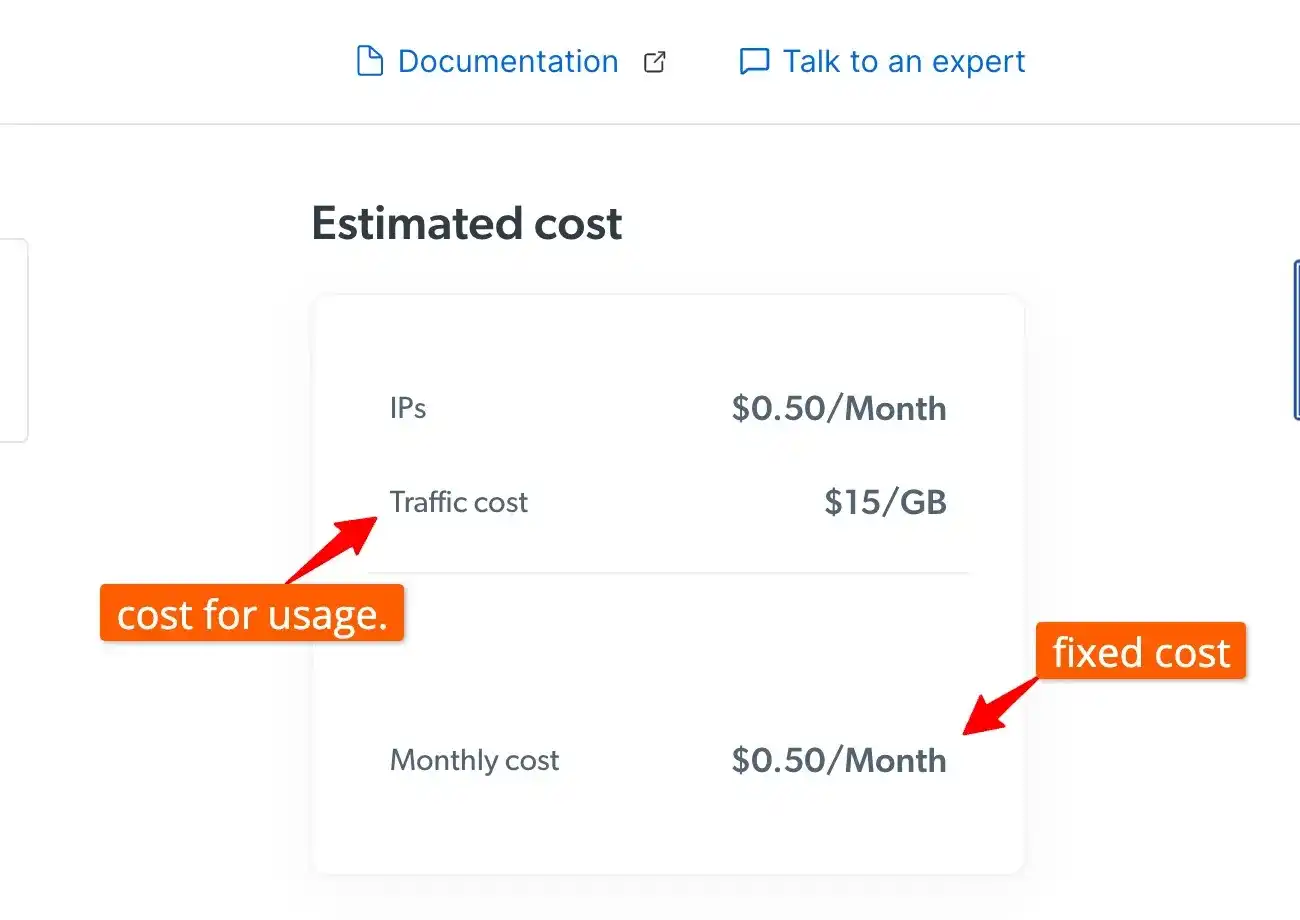The height and width of the screenshot is (920, 1300).
Task: Click the orange 'cost for usage.' annotation
Action: click(x=252, y=613)
